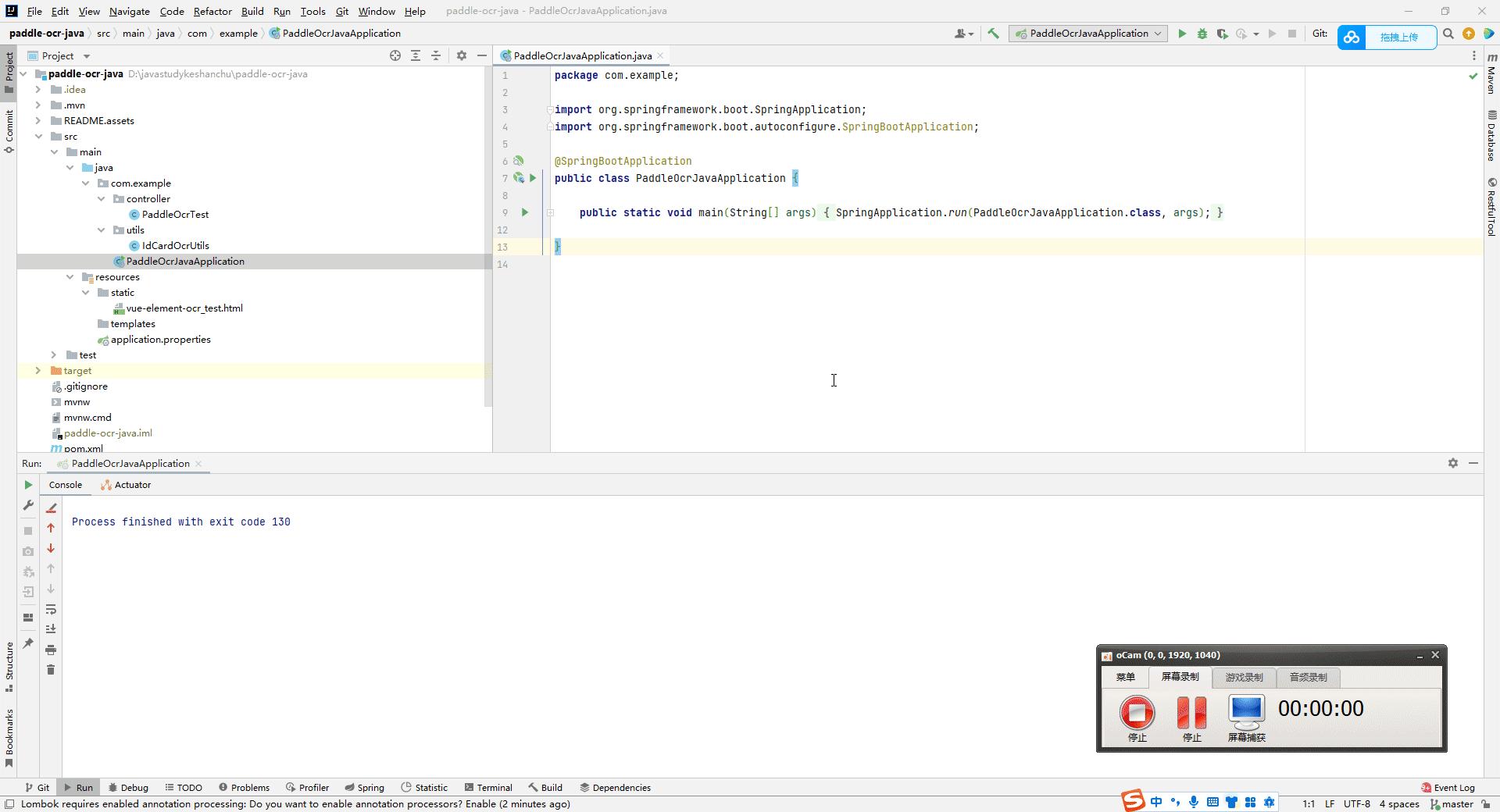This screenshot has width=1500, height=812.
Task: Click the master Git branch widget
Action: pos(1452,803)
